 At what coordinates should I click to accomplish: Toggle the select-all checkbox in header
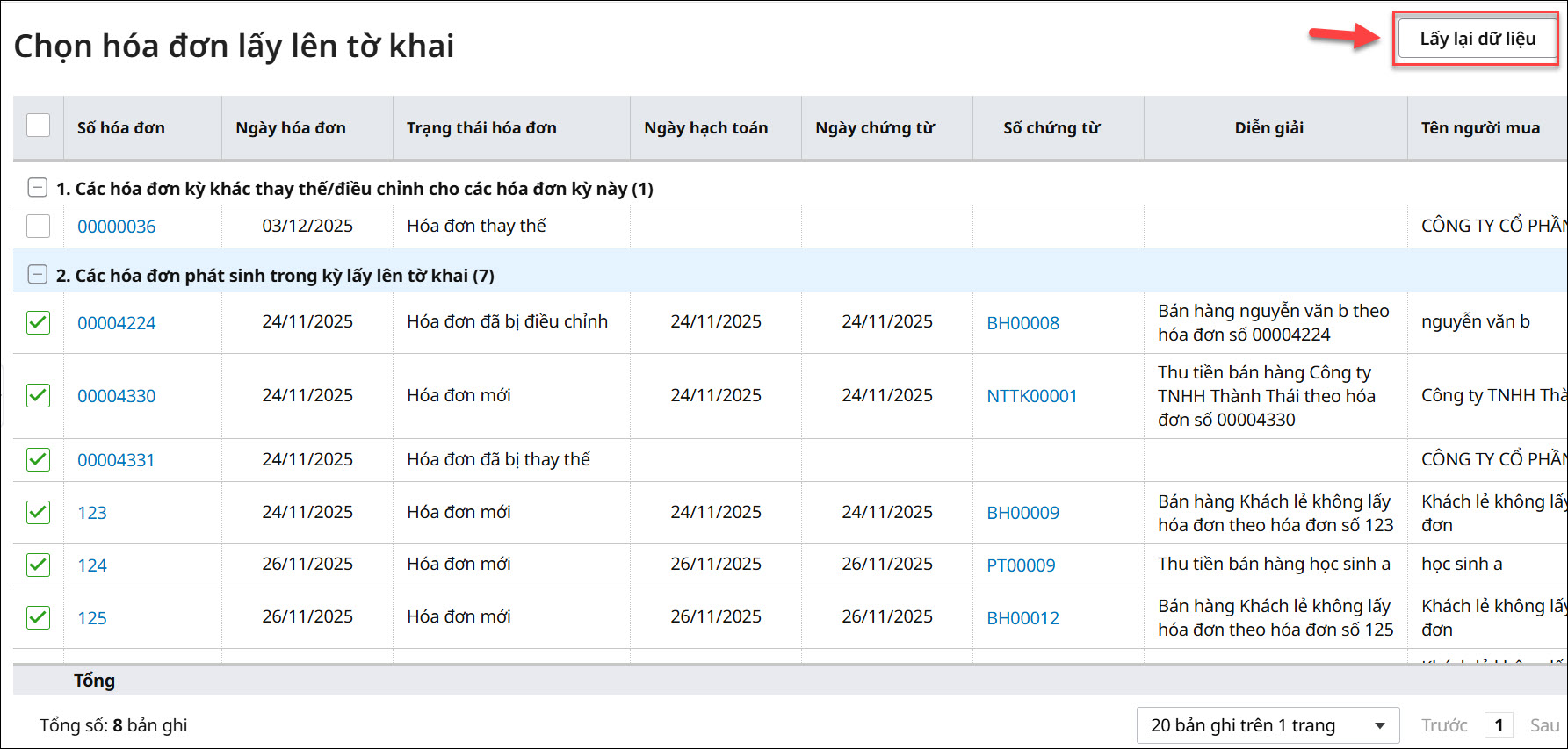click(x=39, y=126)
